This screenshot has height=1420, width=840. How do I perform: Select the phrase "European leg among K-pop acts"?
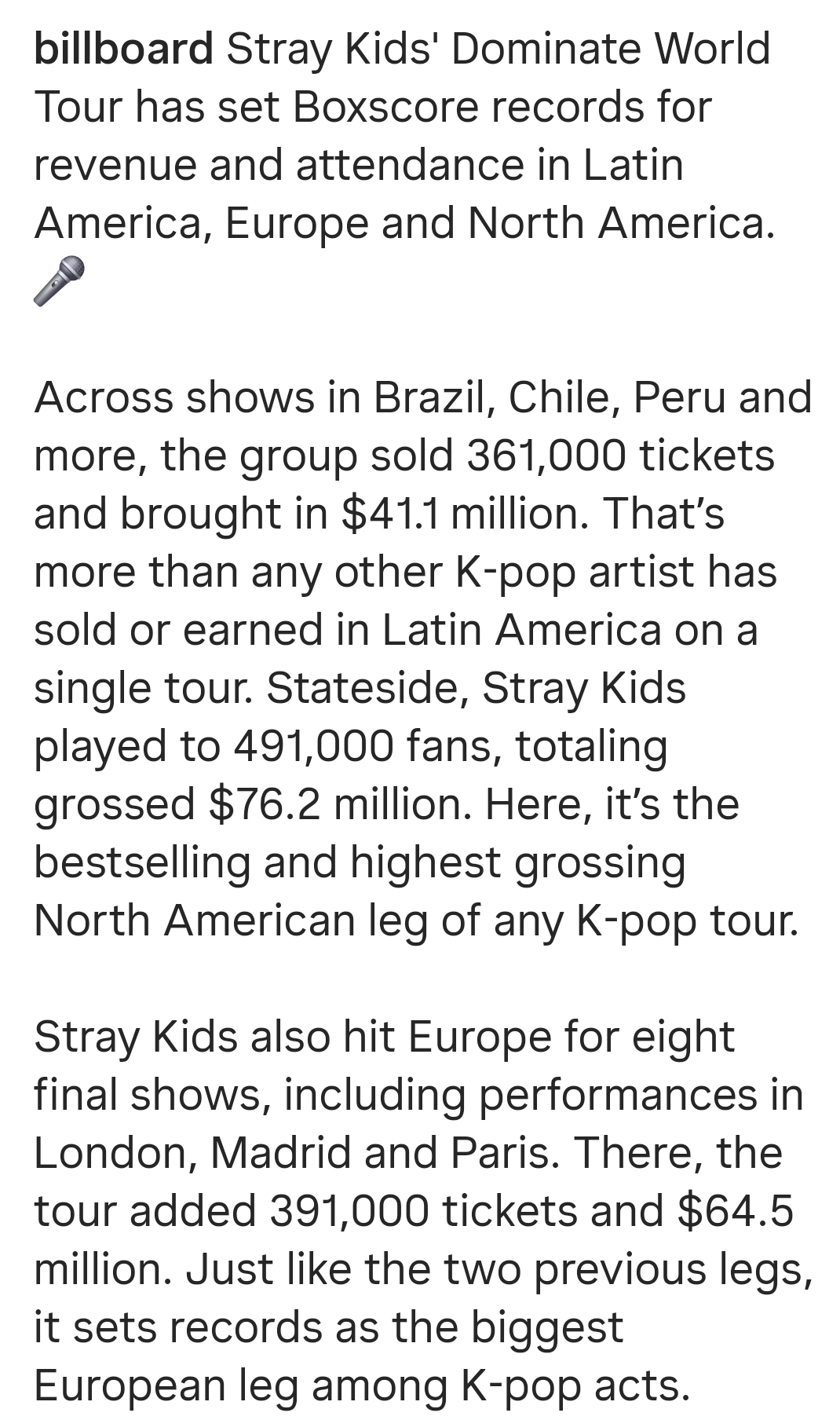pyautogui.click(x=362, y=1385)
